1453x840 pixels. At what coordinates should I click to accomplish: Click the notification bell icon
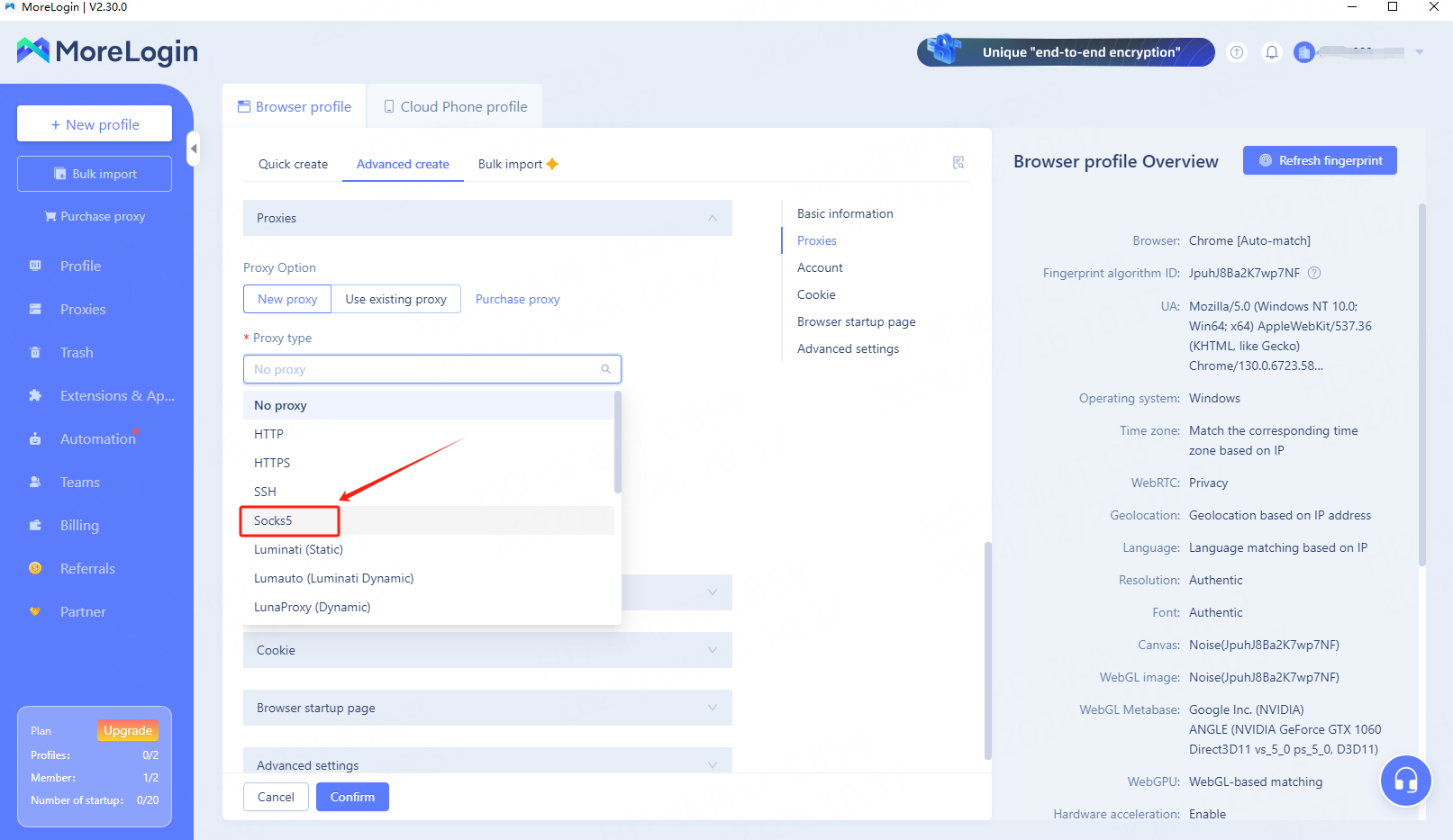(1271, 52)
